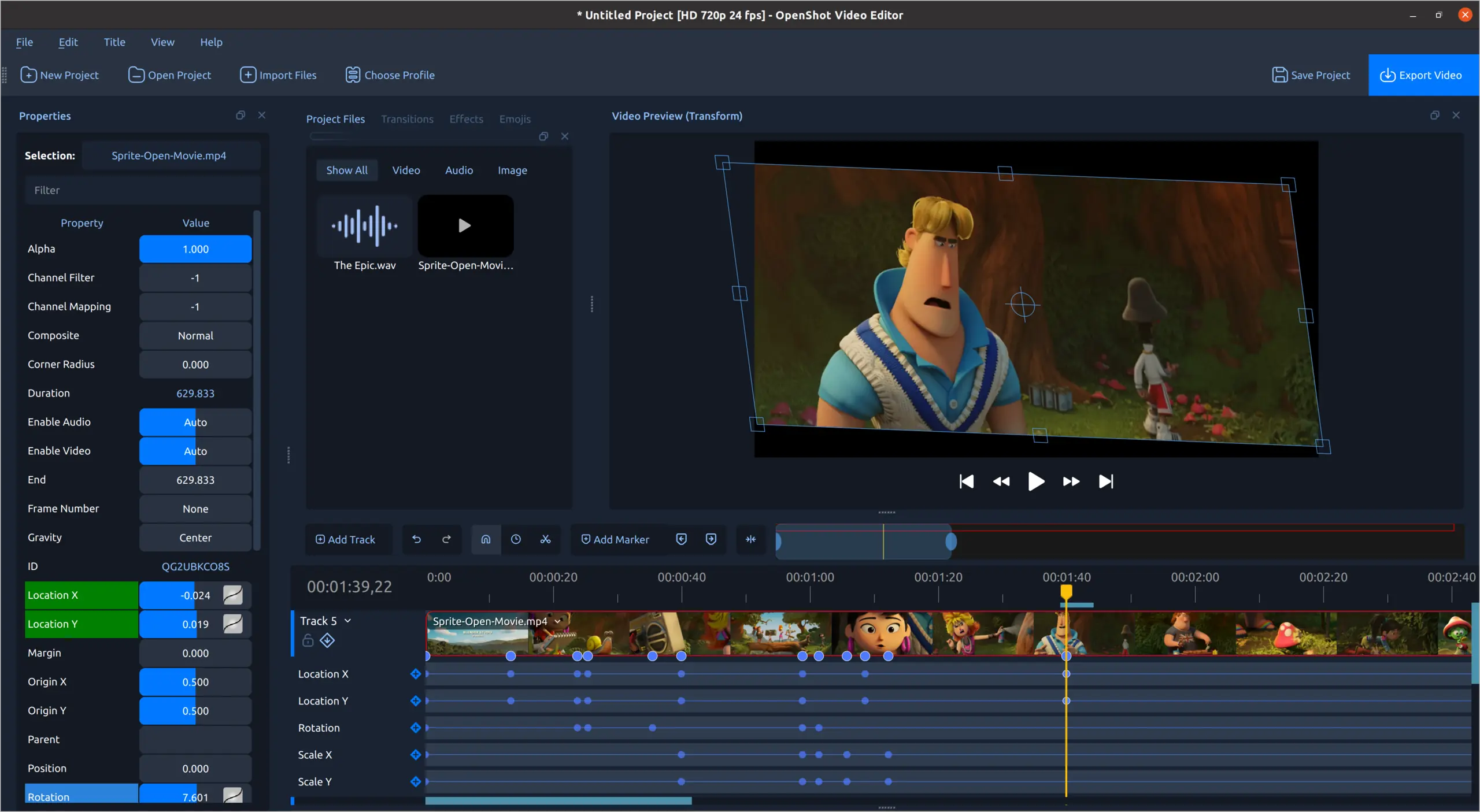1480x812 pixels.
Task: Toggle lock on Track 5
Action: click(x=308, y=640)
